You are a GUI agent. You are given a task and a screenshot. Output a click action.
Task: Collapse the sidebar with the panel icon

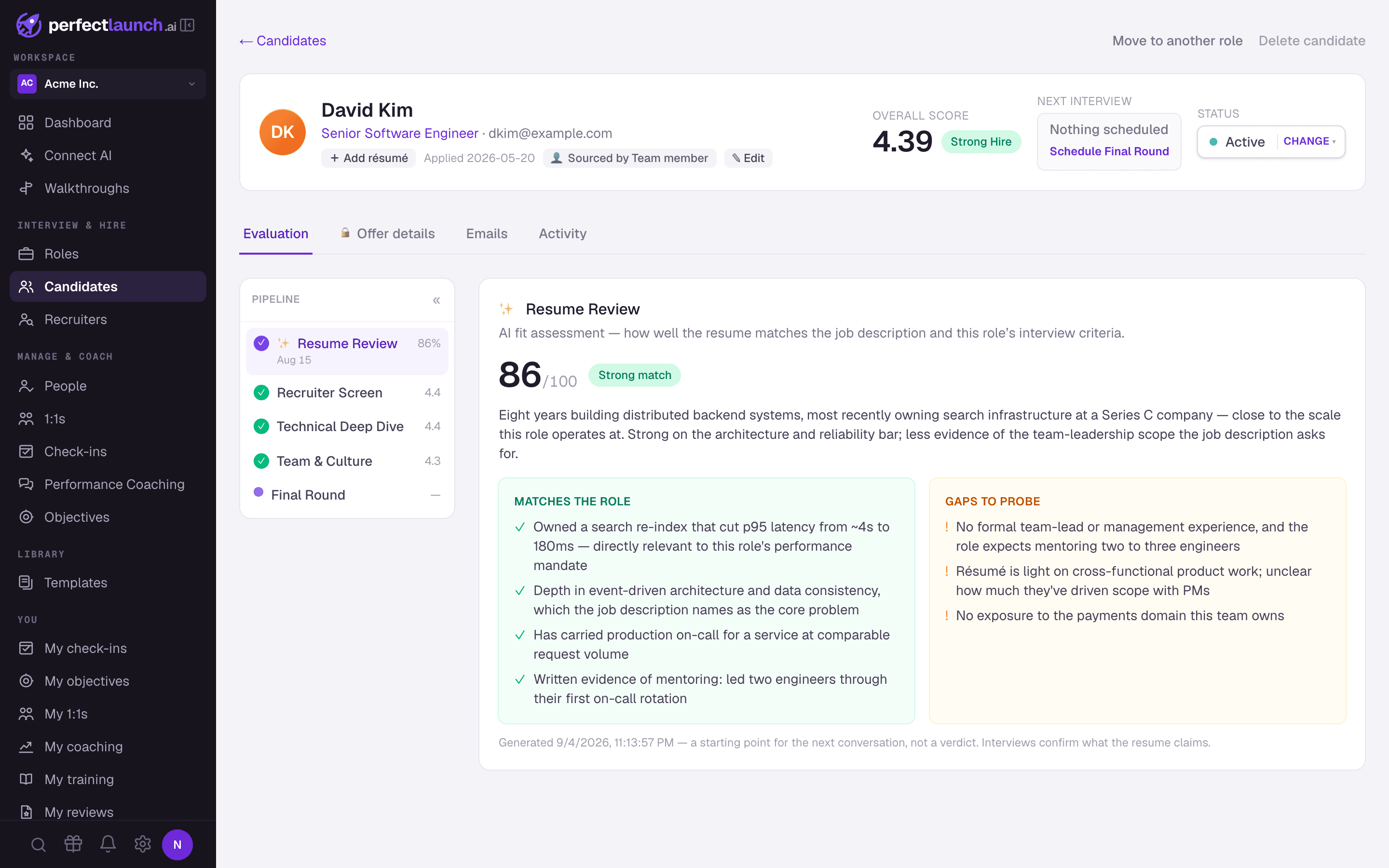pos(187,25)
